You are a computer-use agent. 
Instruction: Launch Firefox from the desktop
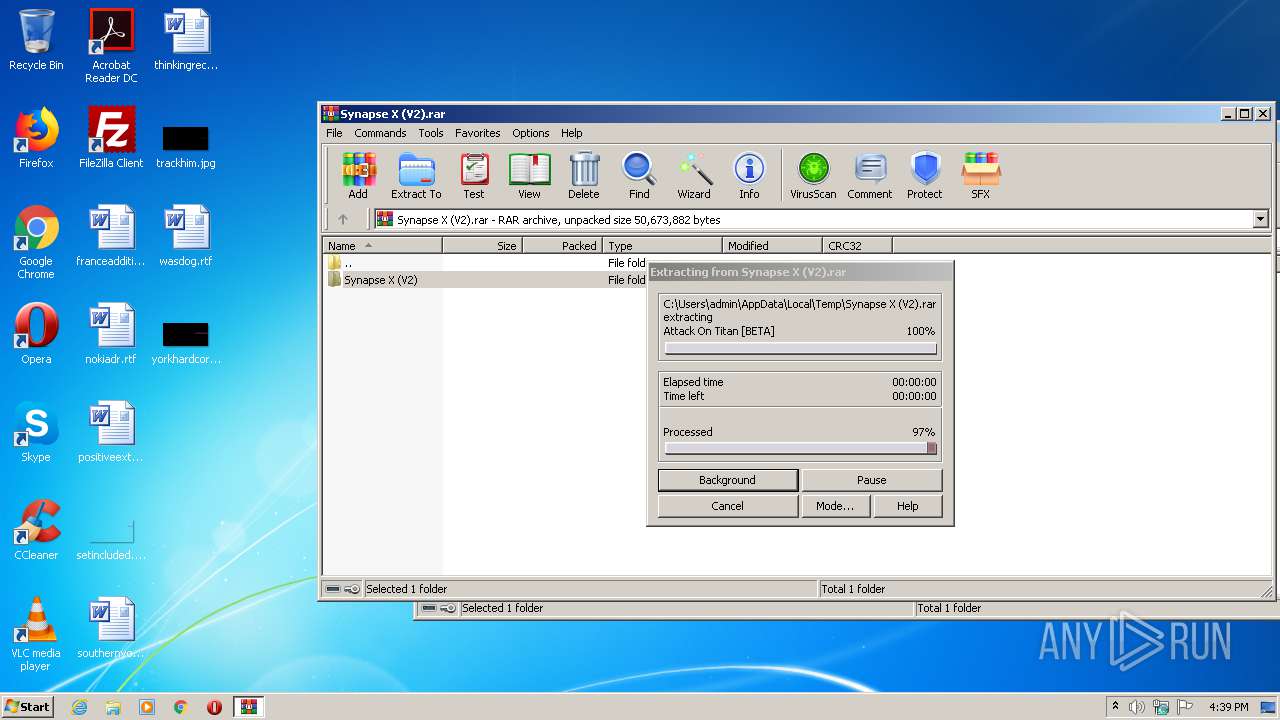pyautogui.click(x=36, y=138)
